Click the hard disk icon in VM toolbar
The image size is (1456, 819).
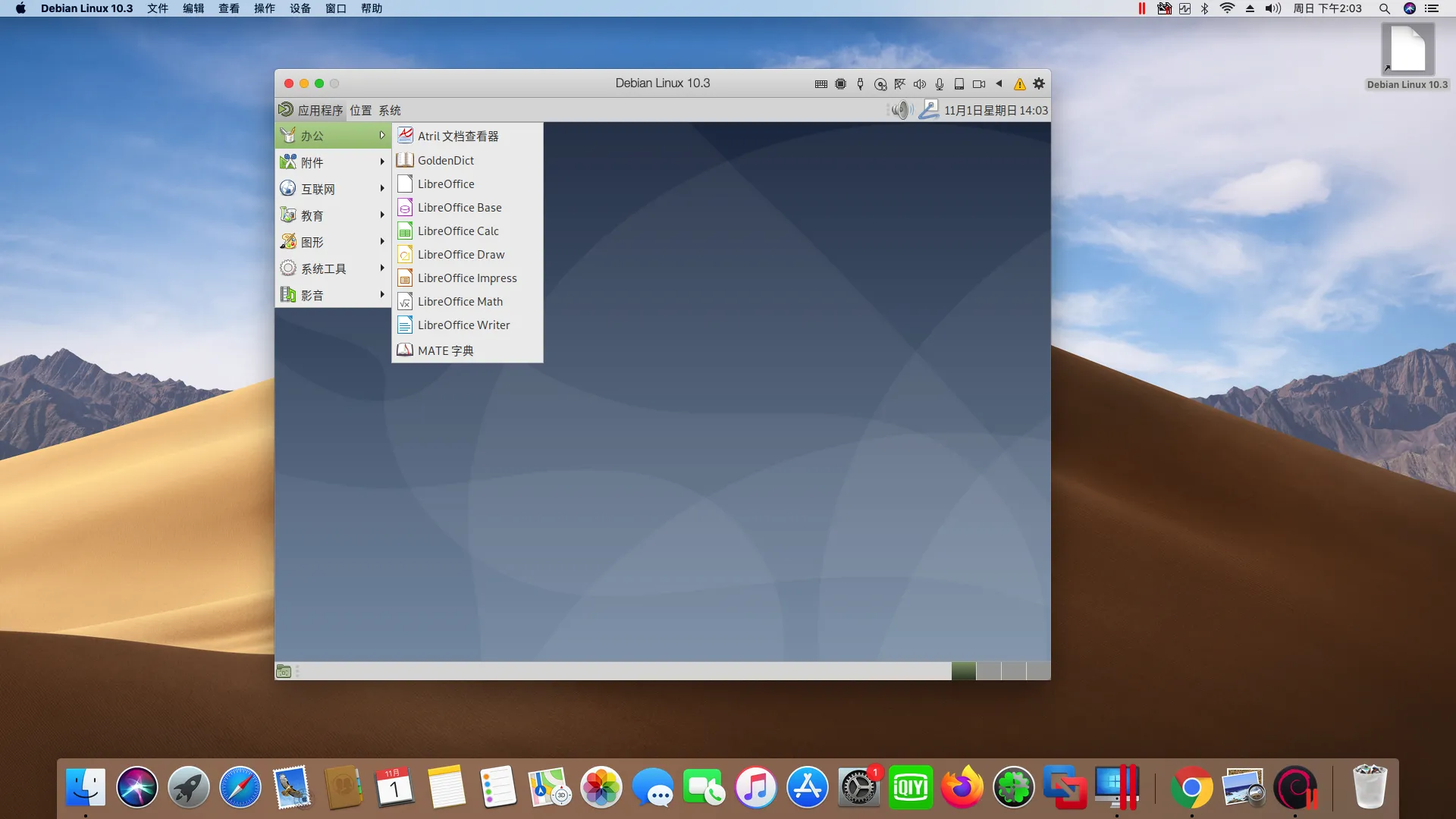(959, 84)
